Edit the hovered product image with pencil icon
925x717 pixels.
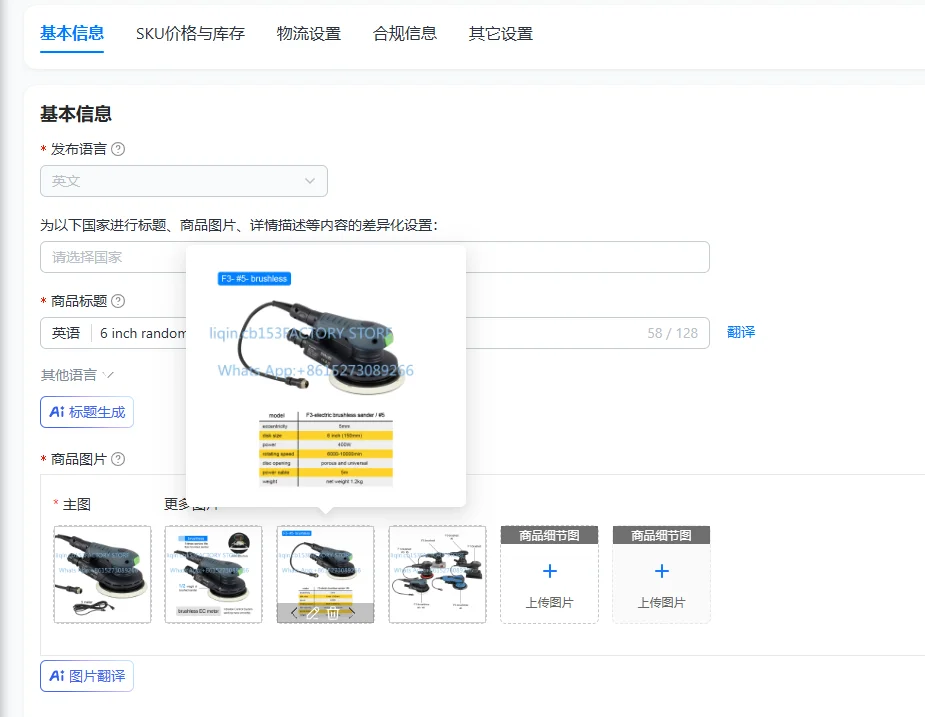click(x=313, y=613)
